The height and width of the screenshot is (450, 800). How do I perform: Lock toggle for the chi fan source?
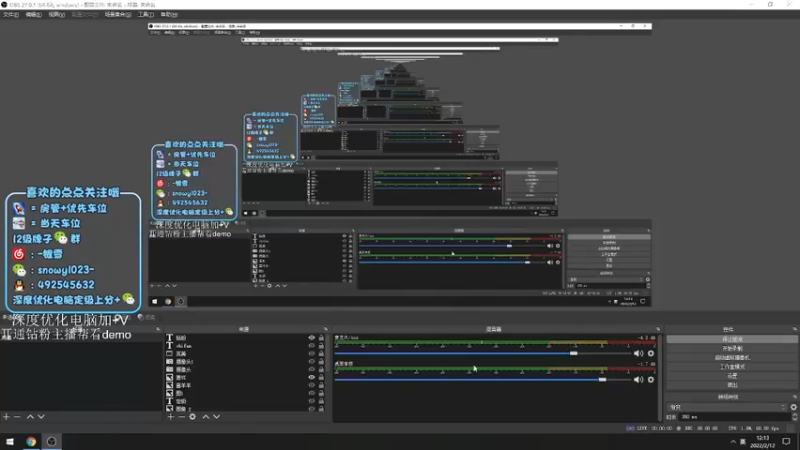pos(321,345)
